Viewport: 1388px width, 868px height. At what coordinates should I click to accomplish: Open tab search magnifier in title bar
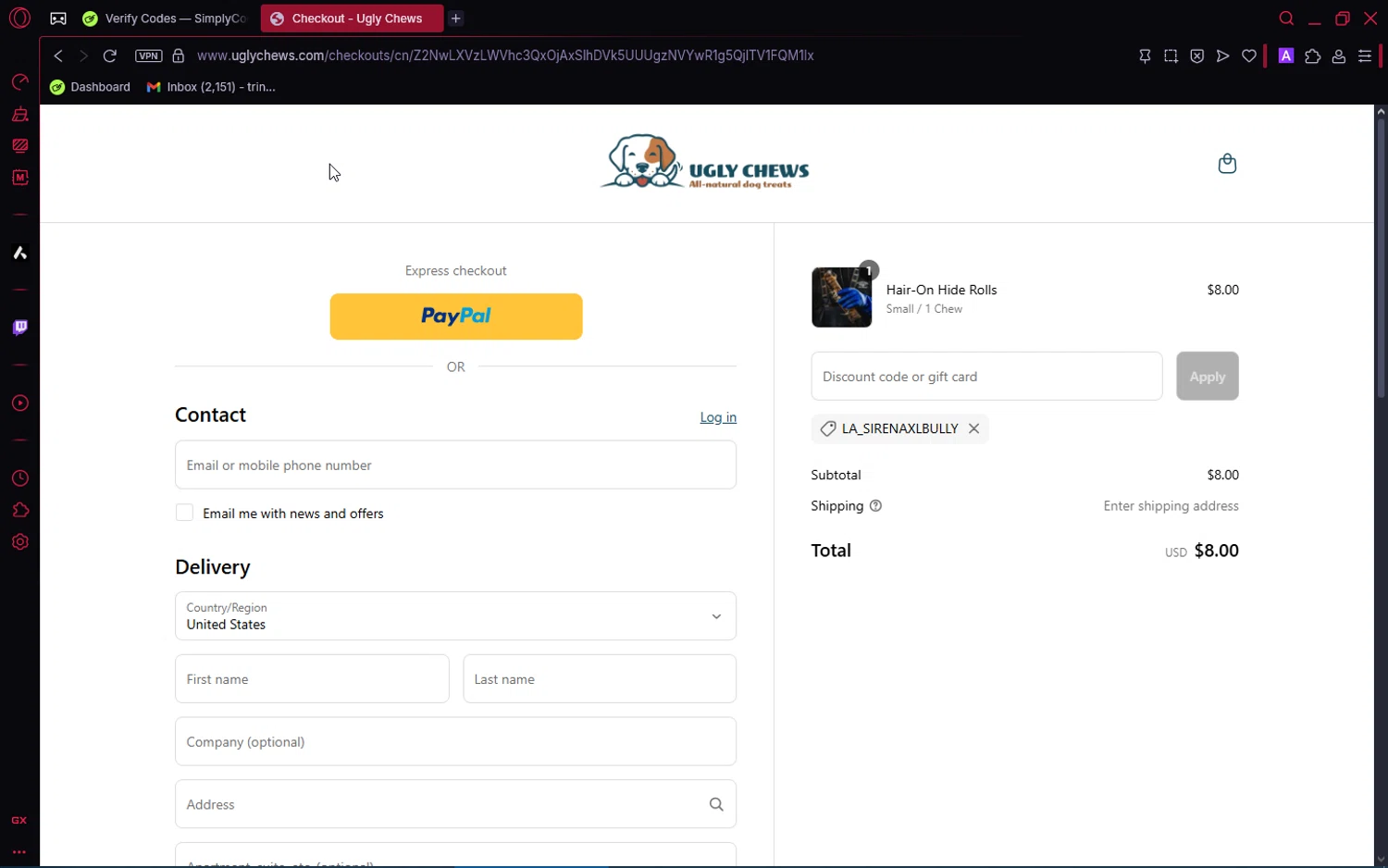coord(1286,19)
